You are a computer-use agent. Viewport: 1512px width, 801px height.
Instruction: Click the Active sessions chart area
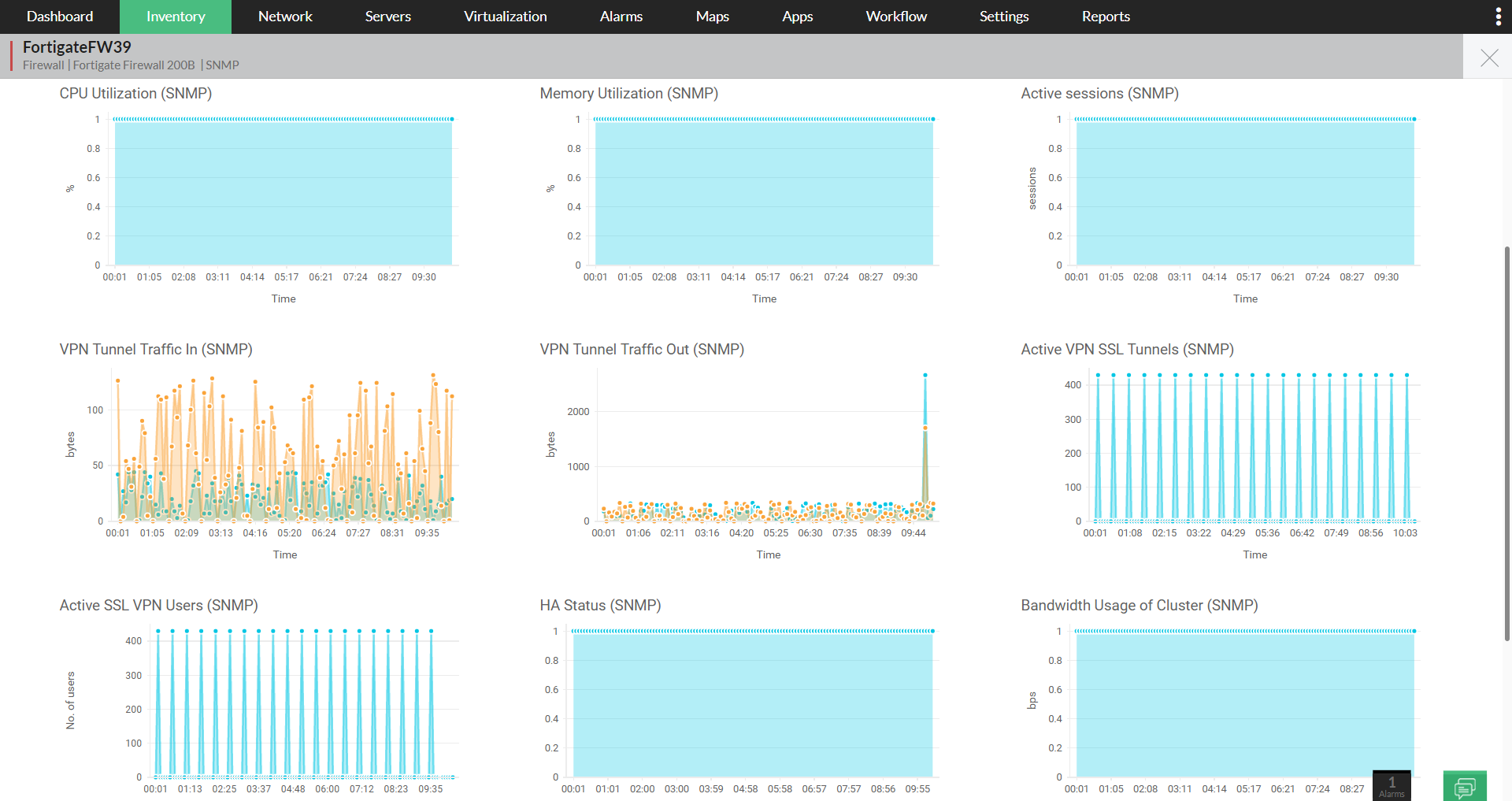1245,192
